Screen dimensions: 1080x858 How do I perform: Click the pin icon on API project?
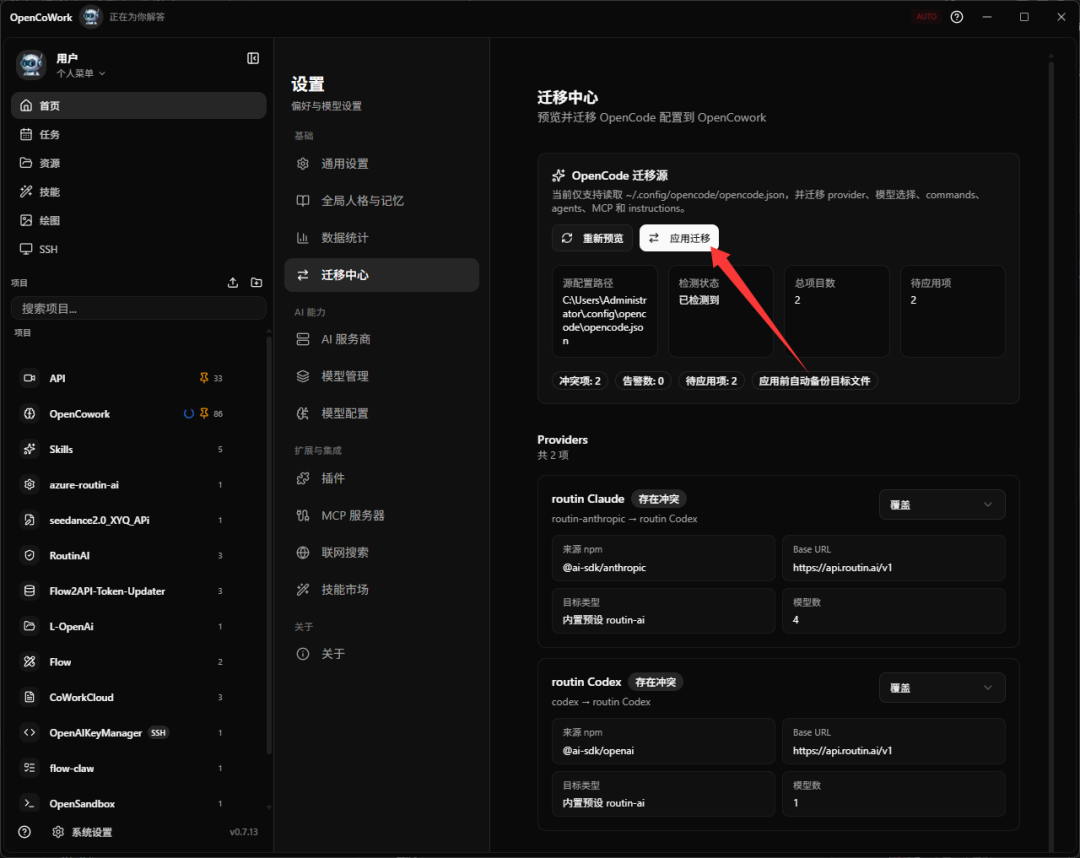coord(204,378)
